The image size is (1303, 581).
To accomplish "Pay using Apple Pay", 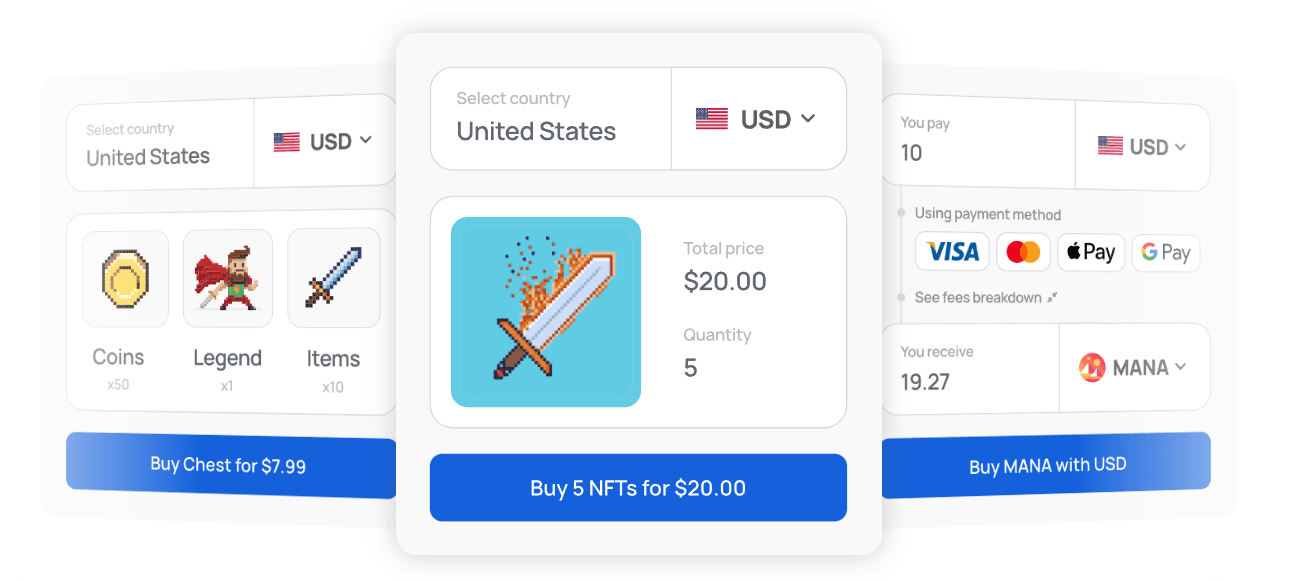I will pyautogui.click(x=1090, y=252).
